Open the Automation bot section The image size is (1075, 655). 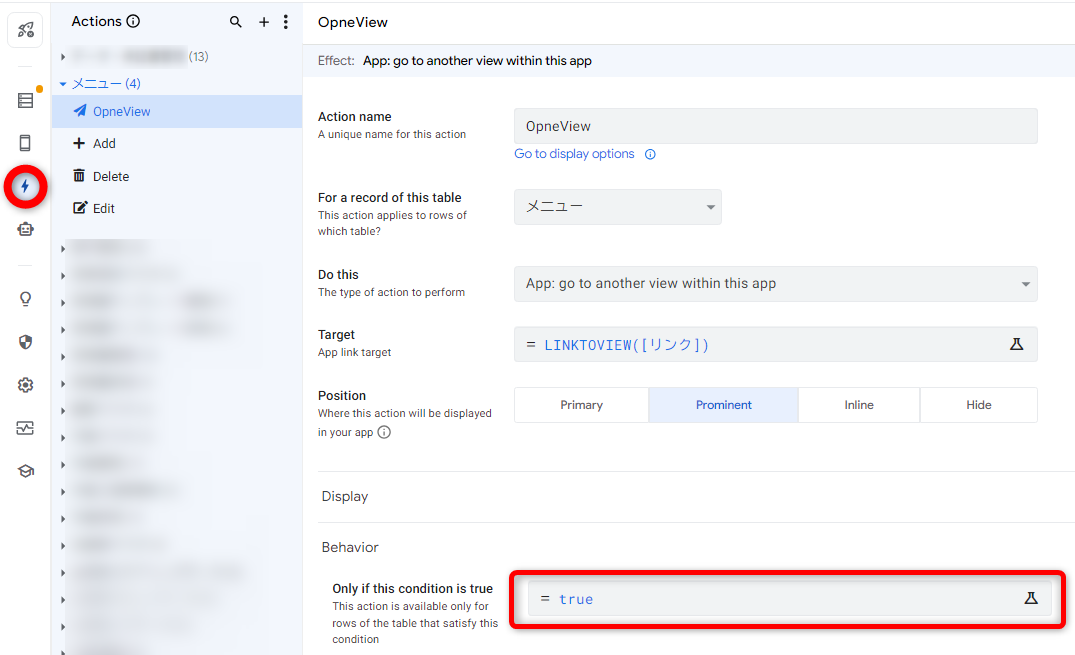click(x=26, y=228)
